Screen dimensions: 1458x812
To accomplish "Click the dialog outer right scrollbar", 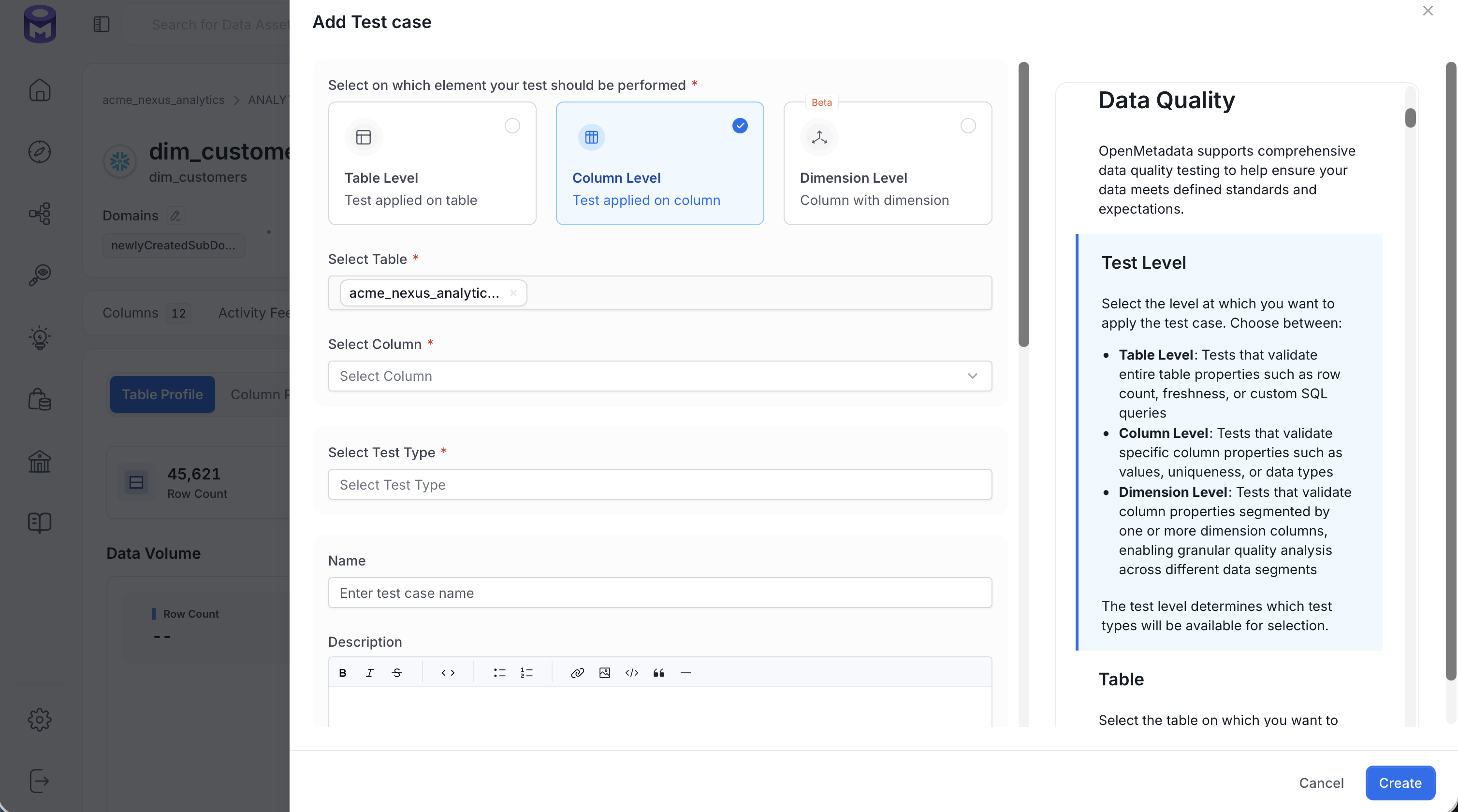I will click(1451, 371).
